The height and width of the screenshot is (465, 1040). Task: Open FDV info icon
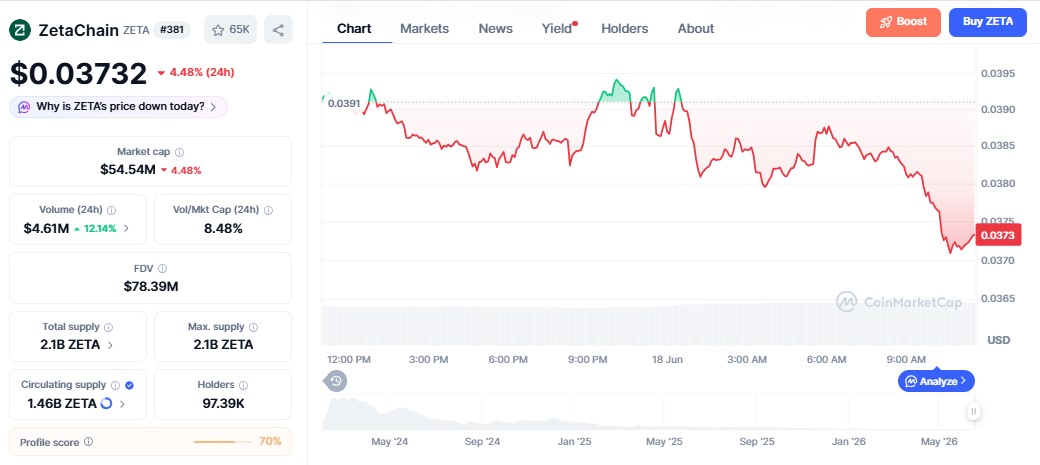pos(162,269)
